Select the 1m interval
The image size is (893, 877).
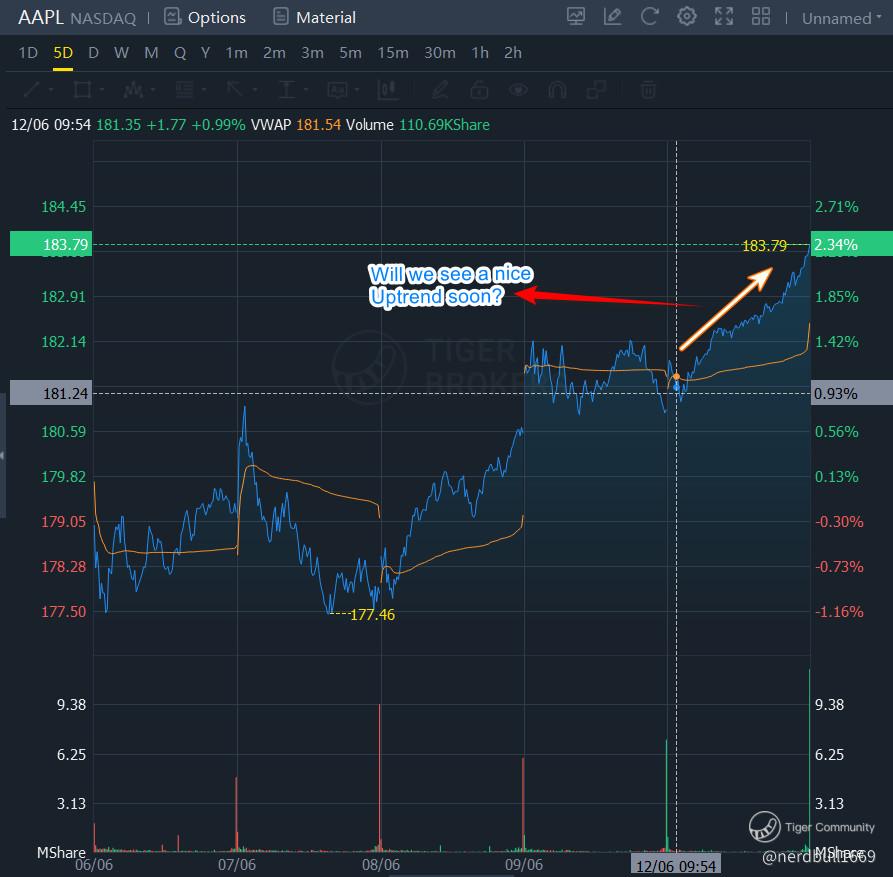pos(236,53)
